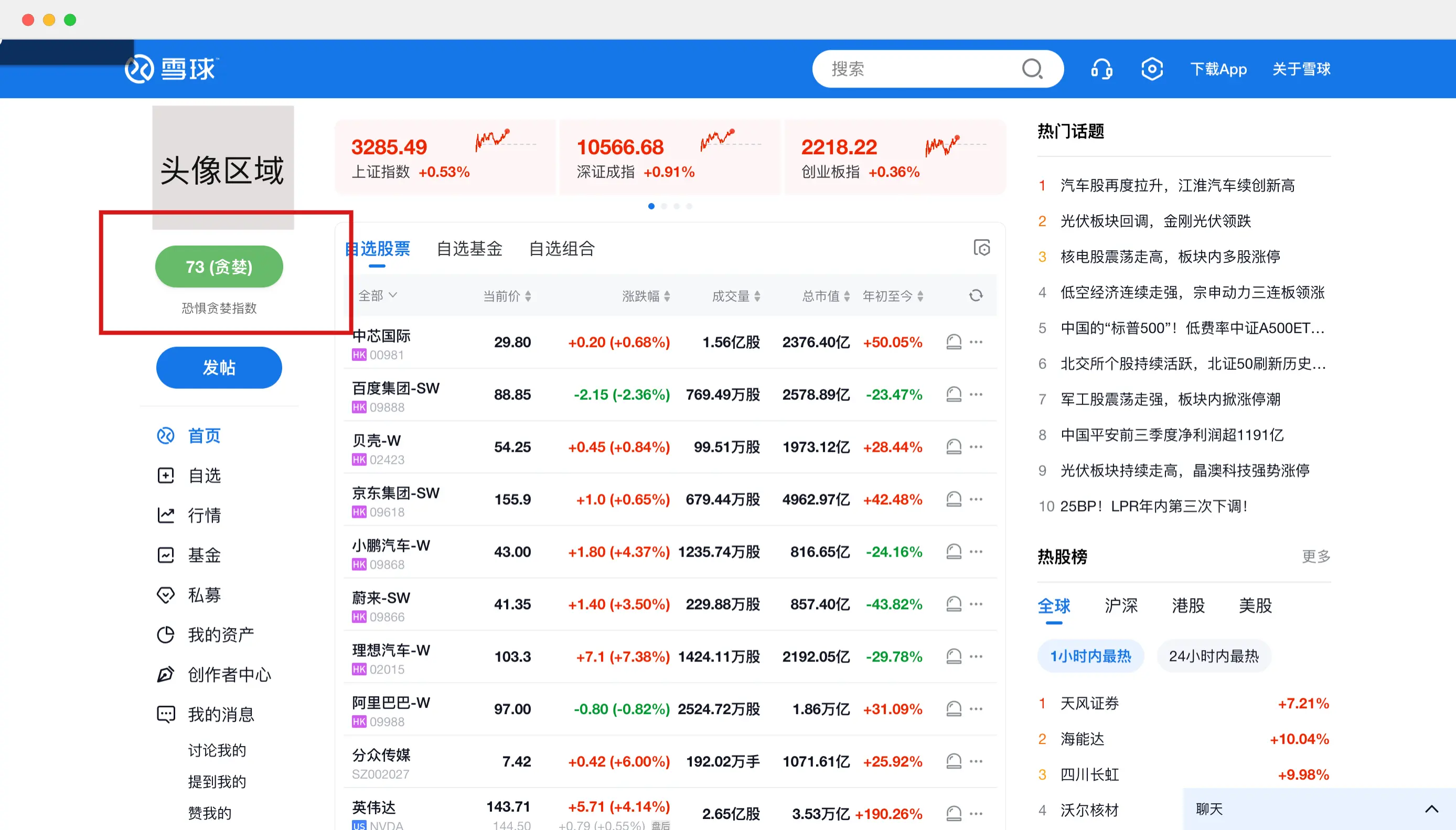Select second index carousel dot
Image resolution: width=1456 pixels, height=830 pixels.
(664, 206)
